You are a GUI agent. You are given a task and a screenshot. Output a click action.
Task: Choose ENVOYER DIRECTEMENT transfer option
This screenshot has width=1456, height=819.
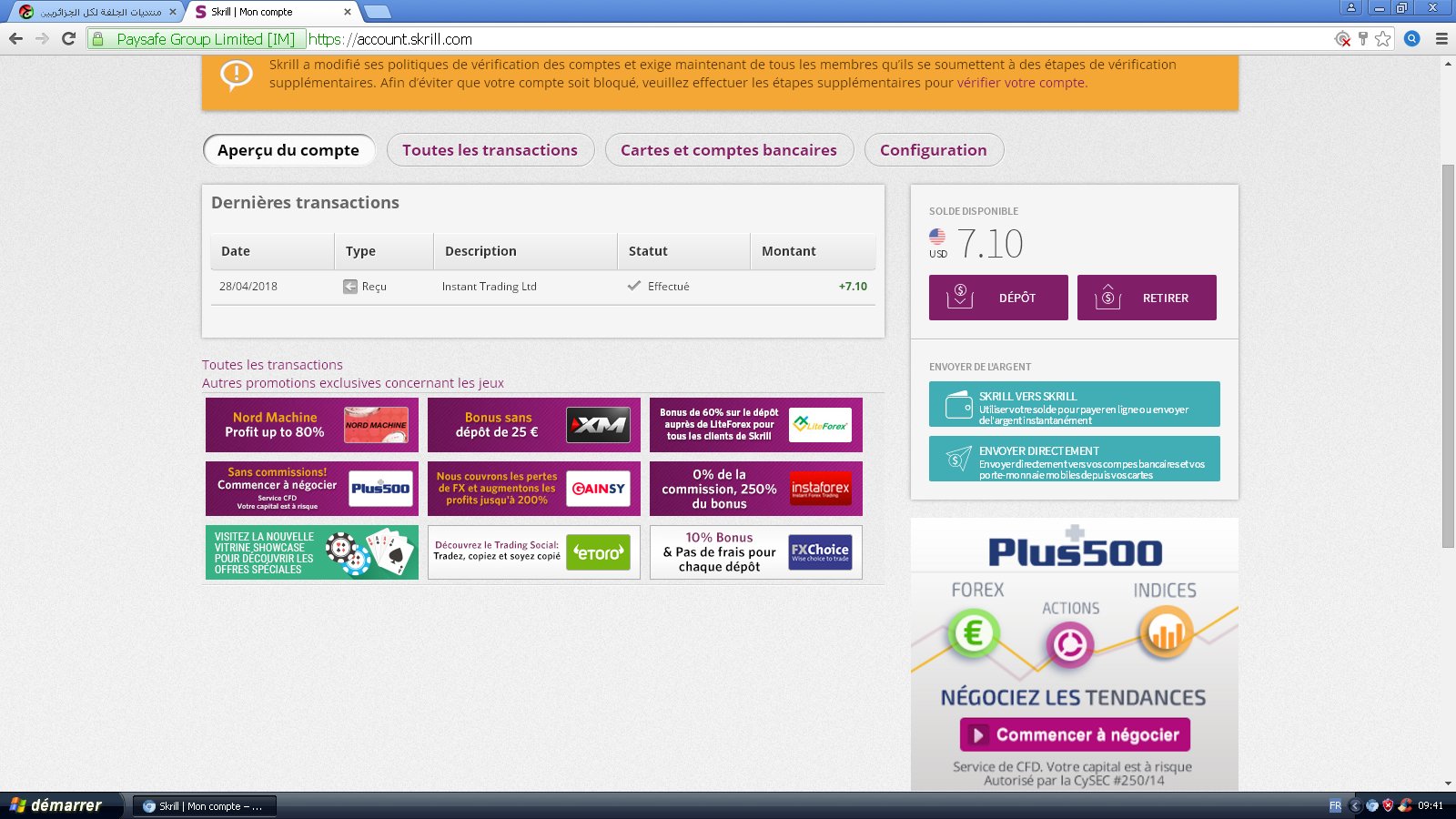[1074, 459]
